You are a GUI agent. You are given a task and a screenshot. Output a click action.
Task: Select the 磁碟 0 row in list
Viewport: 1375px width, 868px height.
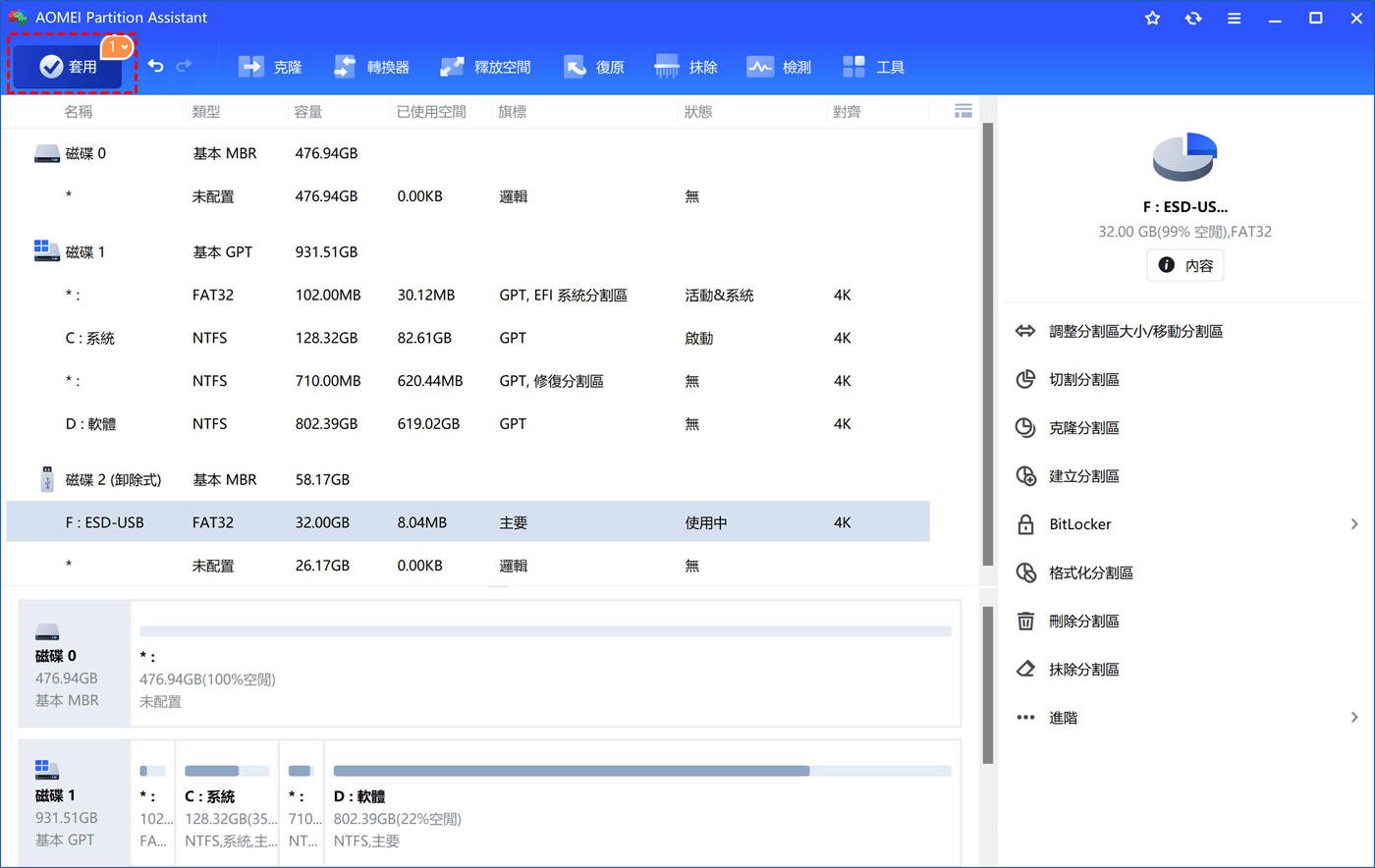(467, 153)
